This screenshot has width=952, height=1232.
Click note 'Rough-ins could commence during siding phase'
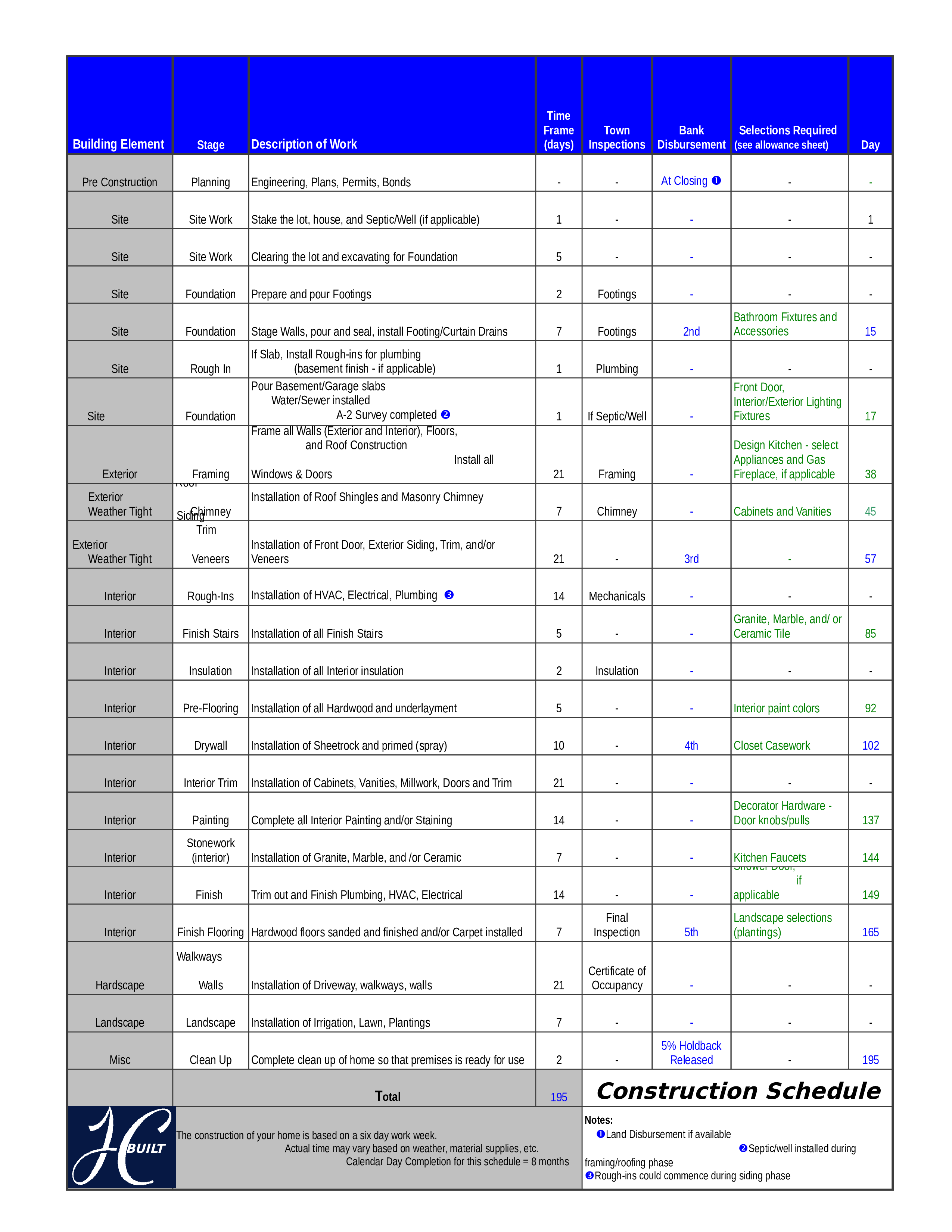coord(692,1176)
